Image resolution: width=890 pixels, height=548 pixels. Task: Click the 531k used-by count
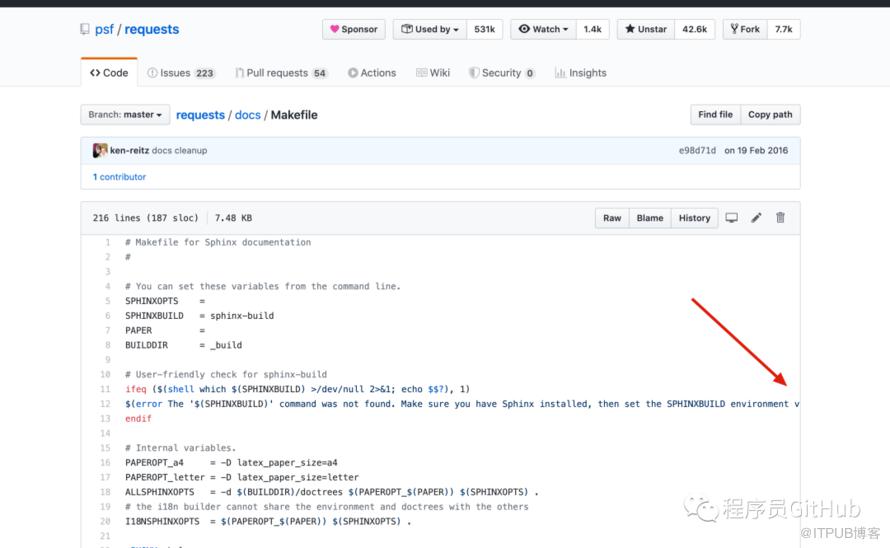point(485,29)
